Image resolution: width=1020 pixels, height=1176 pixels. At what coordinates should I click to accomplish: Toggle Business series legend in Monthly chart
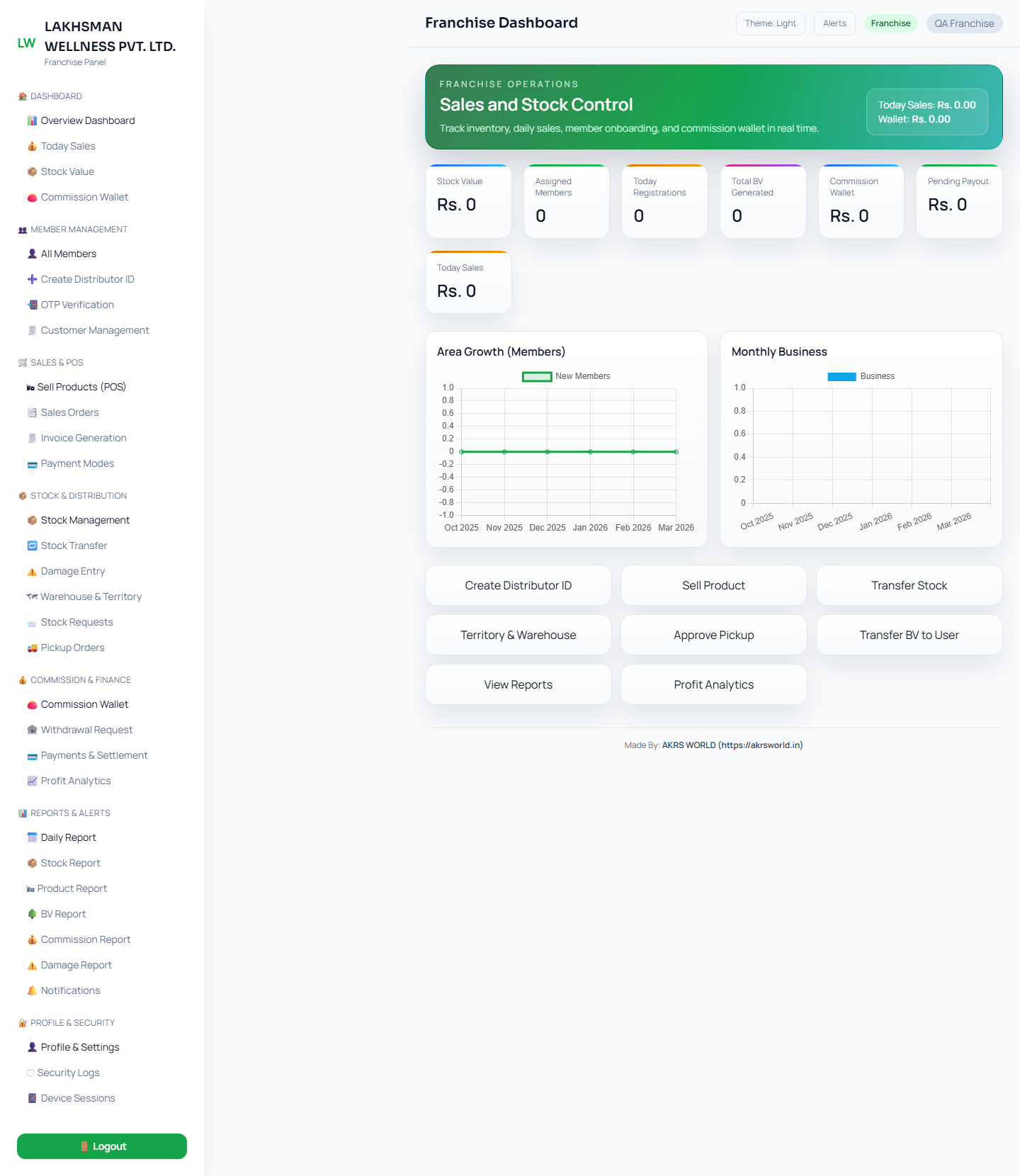(861, 376)
